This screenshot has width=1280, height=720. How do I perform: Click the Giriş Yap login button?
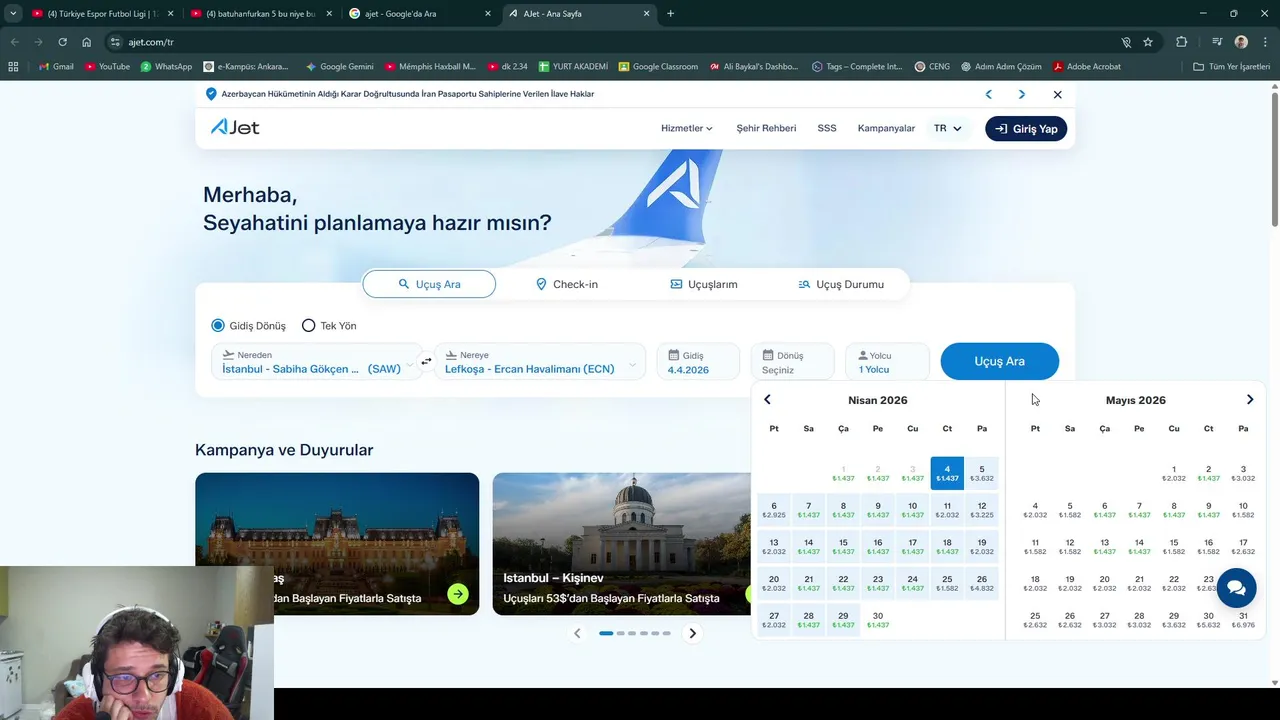(x=1026, y=128)
